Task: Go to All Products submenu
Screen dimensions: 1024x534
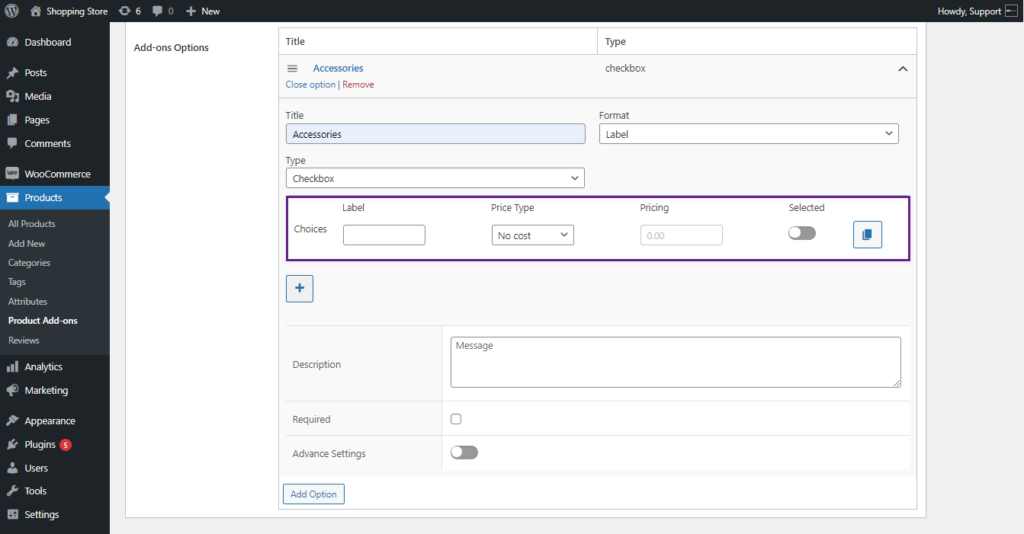Action: [x=31, y=223]
